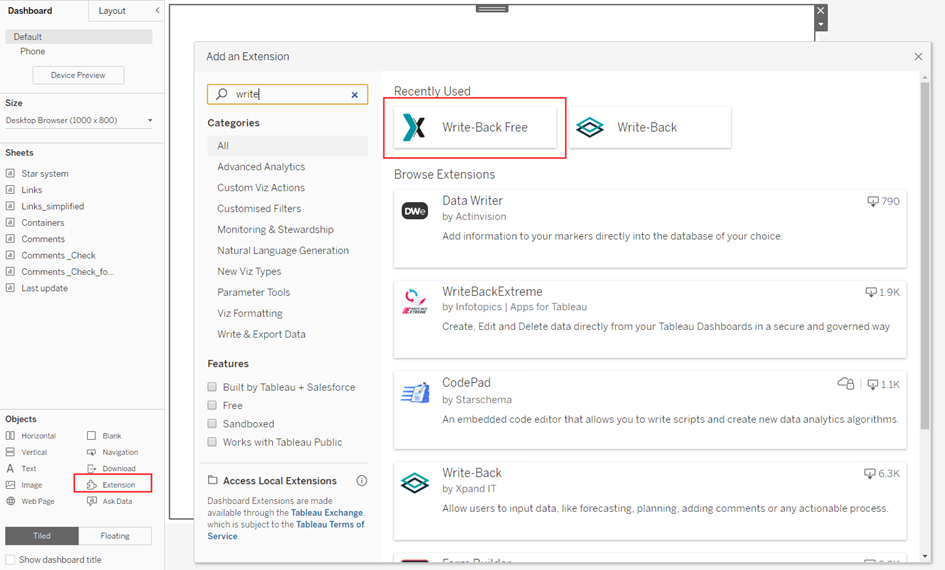This screenshot has width=945, height=570.
Task: Select the Monitoring & Stewardship category
Action: [275, 230]
